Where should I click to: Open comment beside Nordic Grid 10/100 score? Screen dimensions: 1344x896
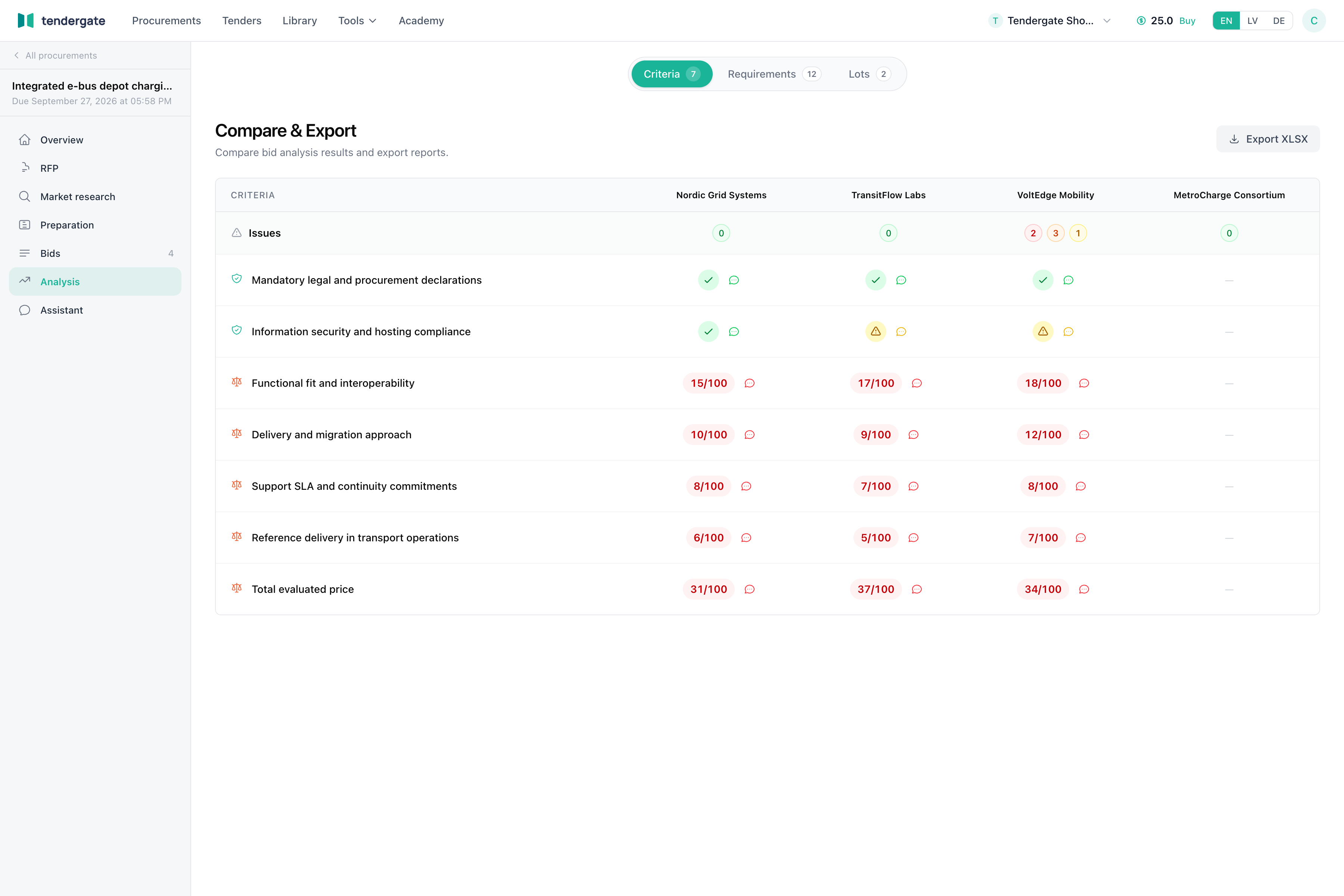(x=750, y=435)
